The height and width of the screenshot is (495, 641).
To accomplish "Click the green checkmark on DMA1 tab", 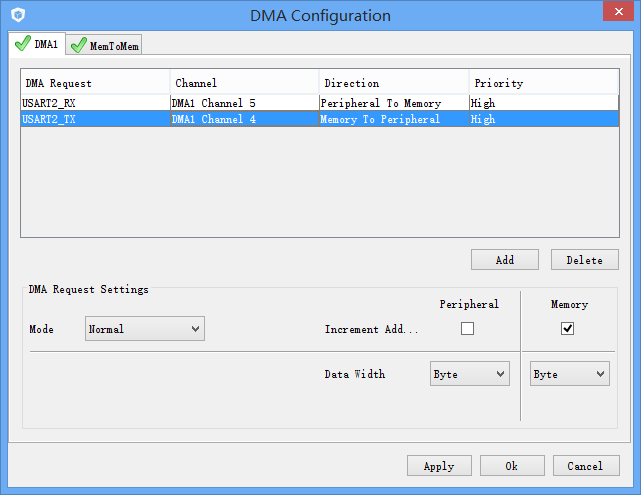I will [22, 44].
